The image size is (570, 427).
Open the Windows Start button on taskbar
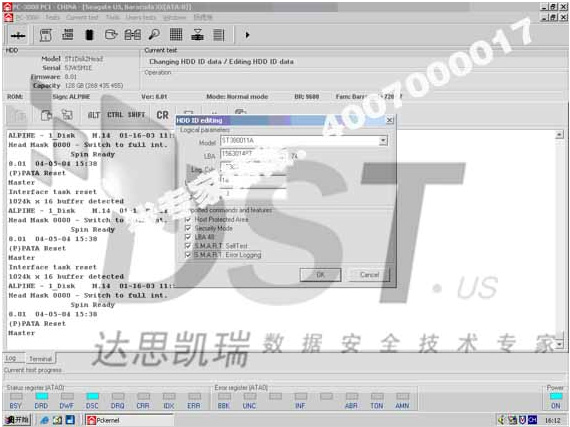[x=17, y=420]
